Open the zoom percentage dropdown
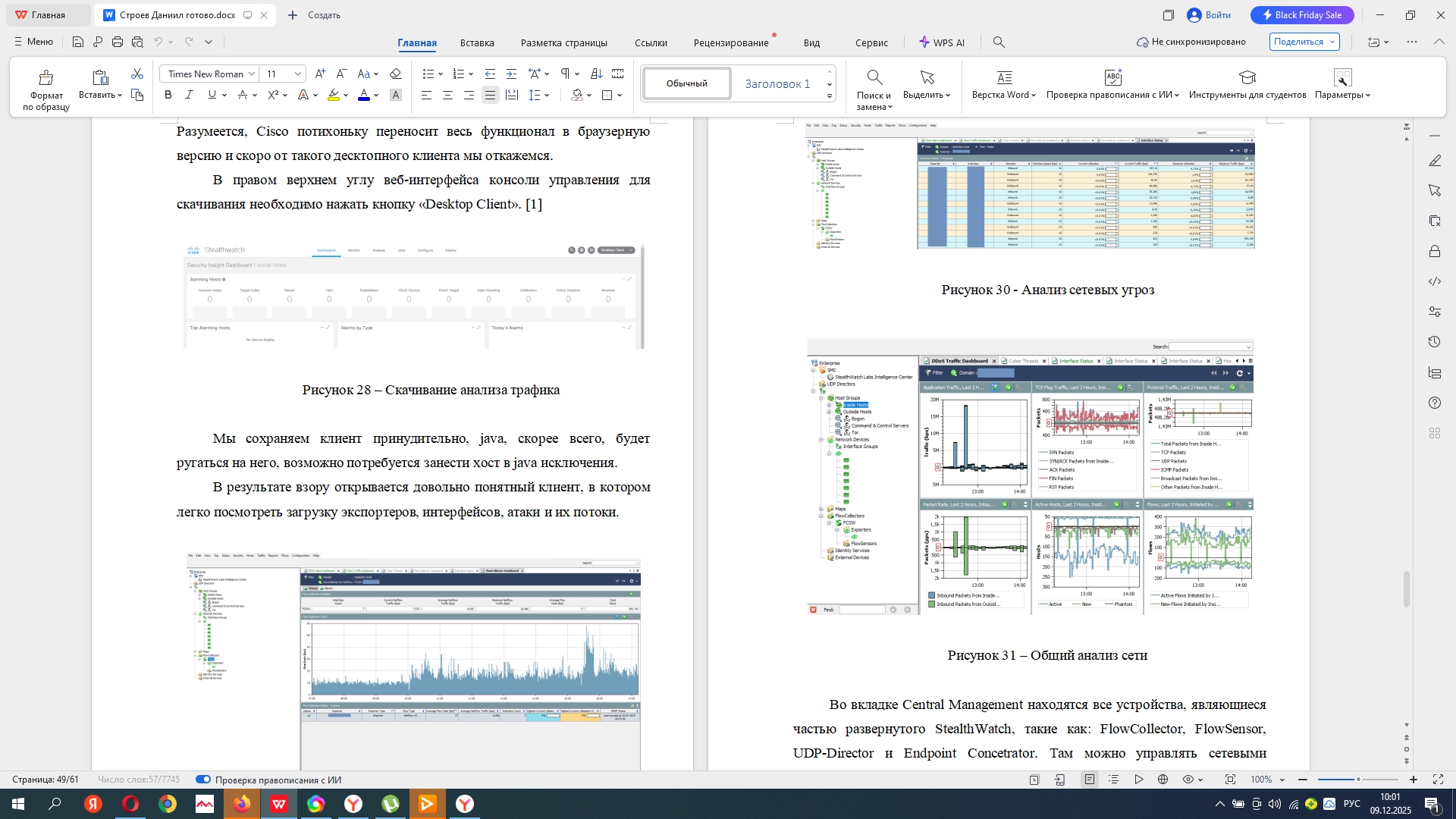This screenshot has width=1456, height=819. point(1282,780)
